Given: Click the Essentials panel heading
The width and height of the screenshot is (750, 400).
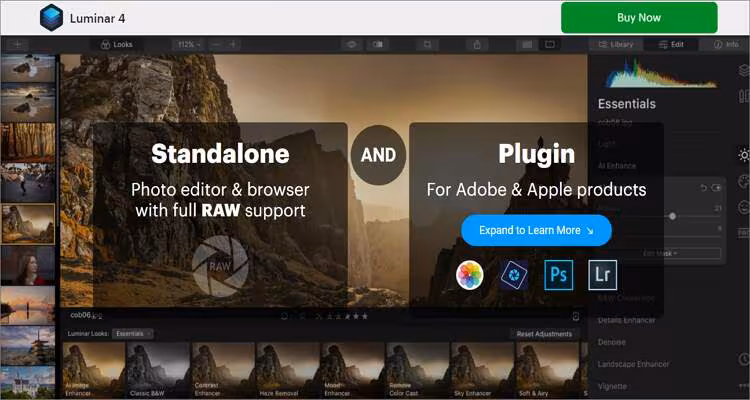Looking at the screenshot, I should [x=627, y=104].
